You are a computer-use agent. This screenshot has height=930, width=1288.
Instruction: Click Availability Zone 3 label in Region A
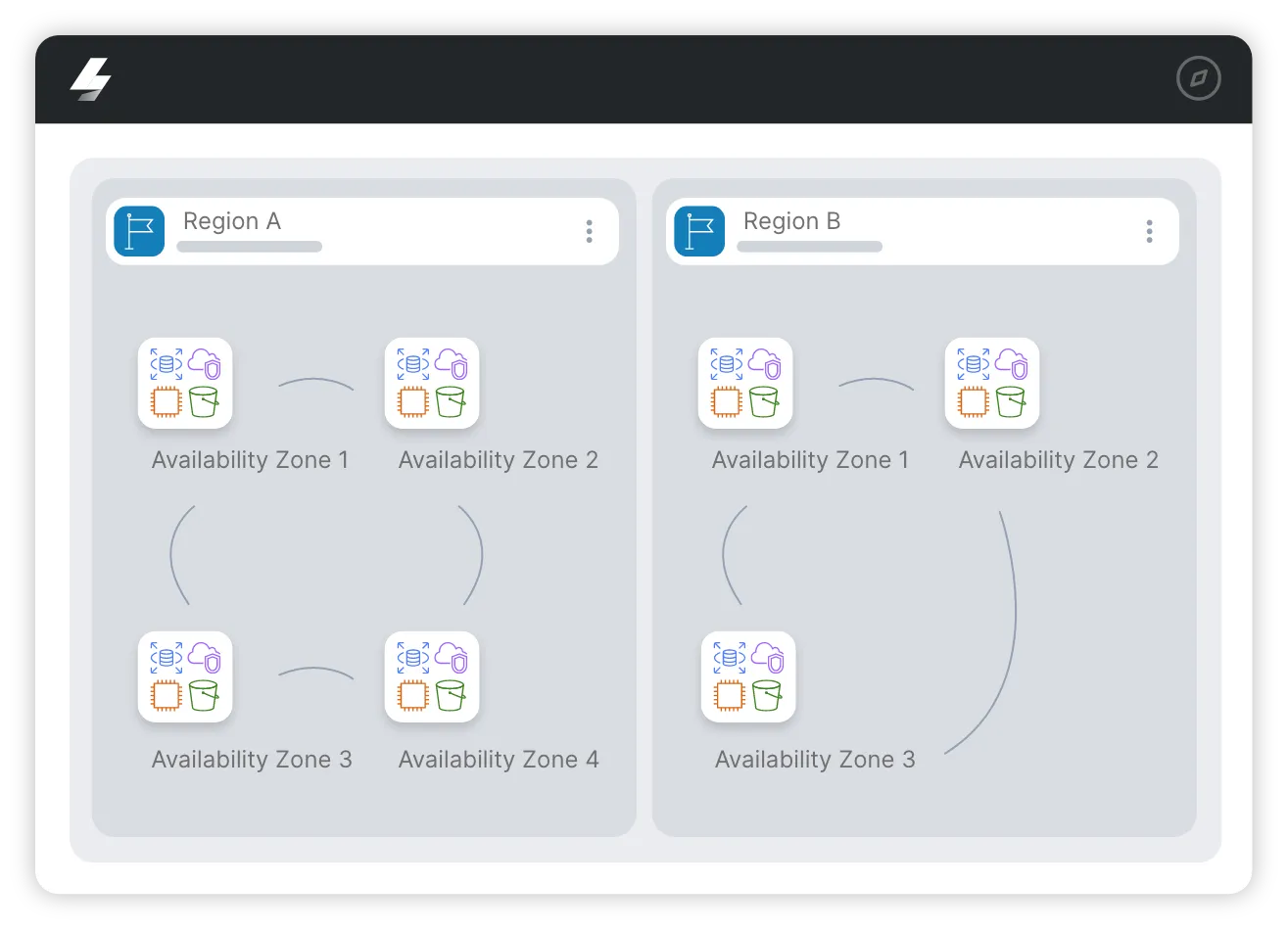(x=252, y=760)
